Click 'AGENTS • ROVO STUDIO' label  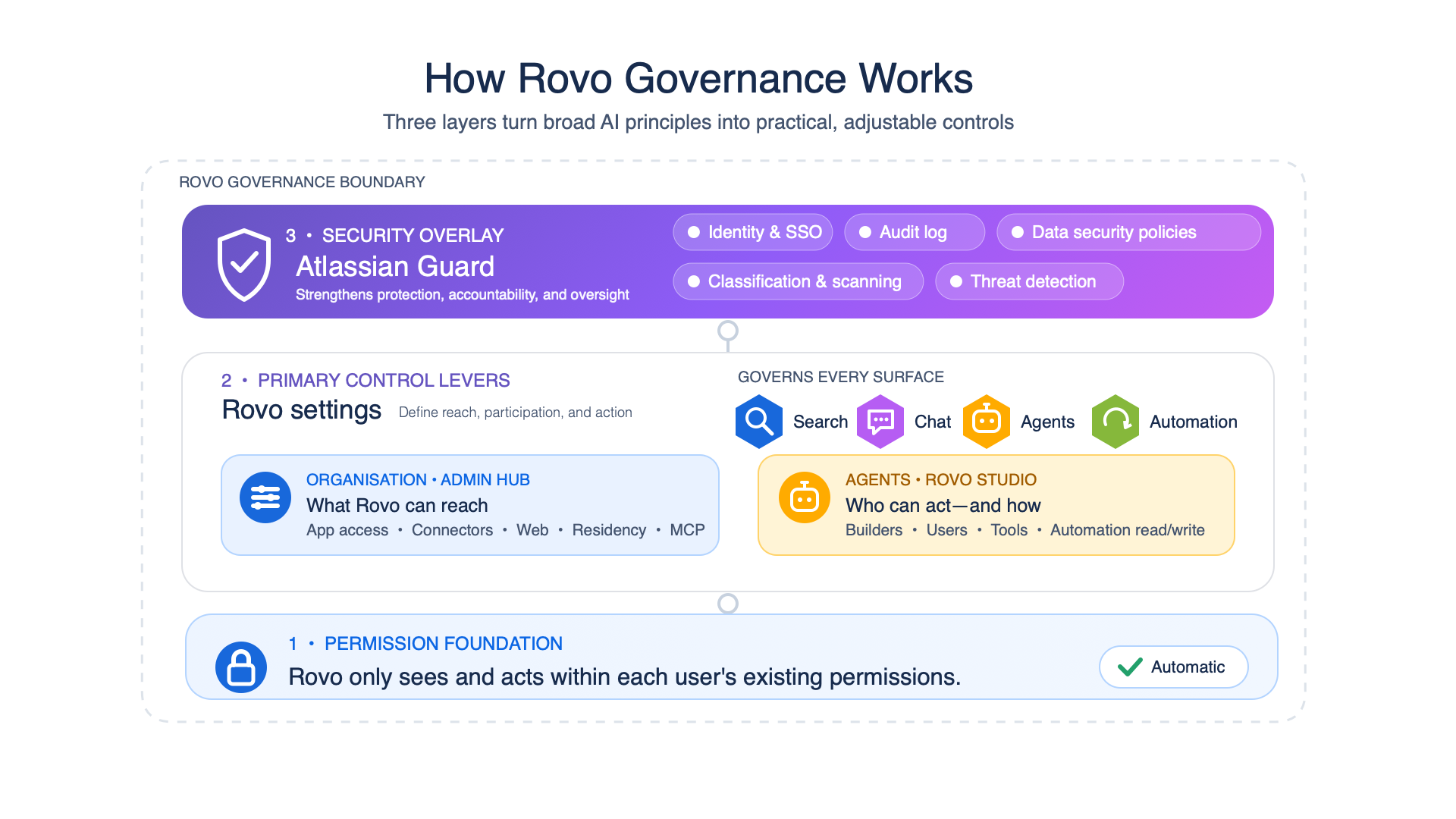click(941, 479)
